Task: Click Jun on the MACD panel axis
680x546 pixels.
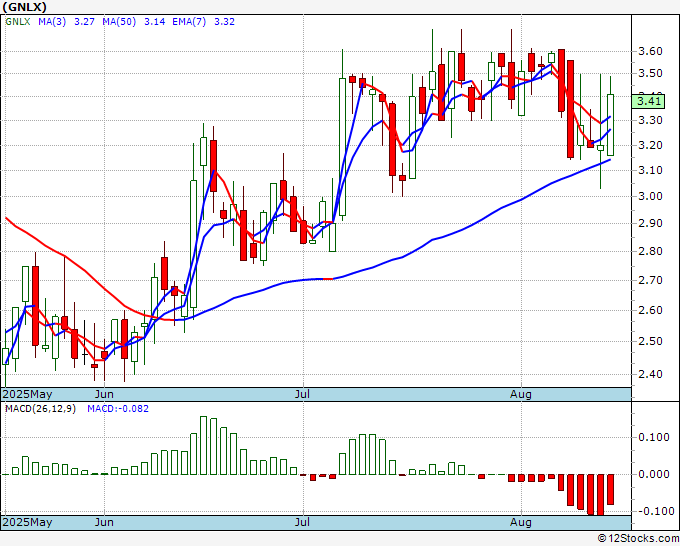Action: [x=104, y=522]
